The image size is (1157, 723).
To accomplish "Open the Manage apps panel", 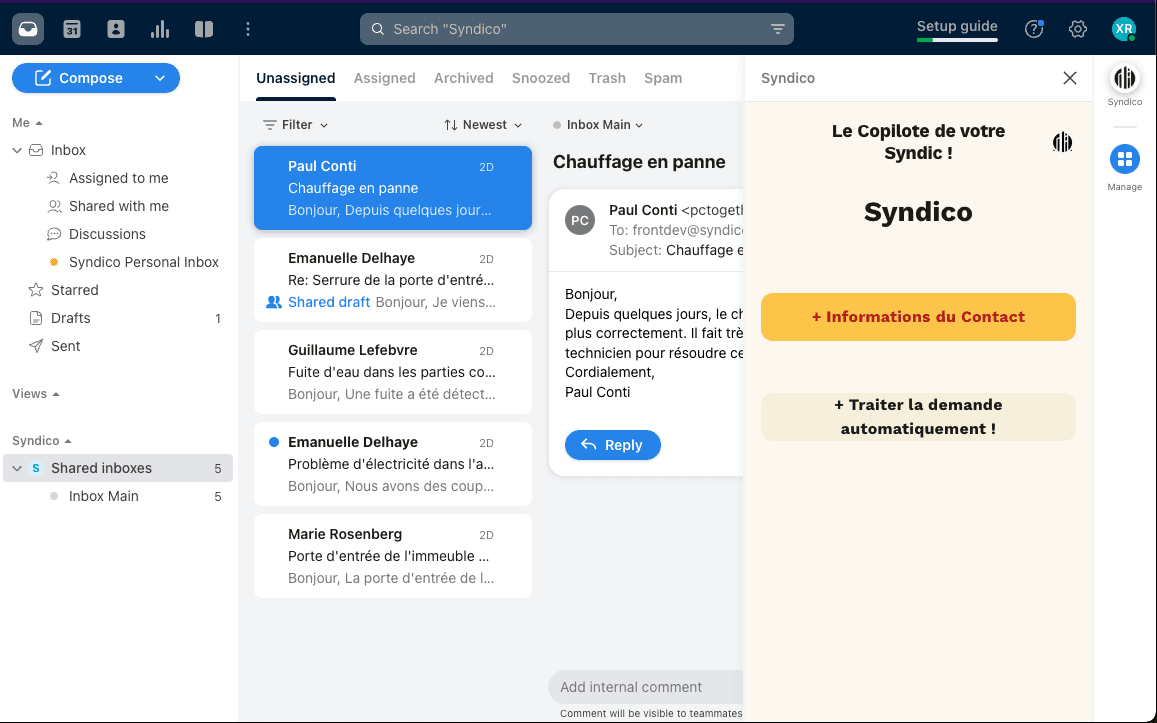I will click(x=1124, y=160).
